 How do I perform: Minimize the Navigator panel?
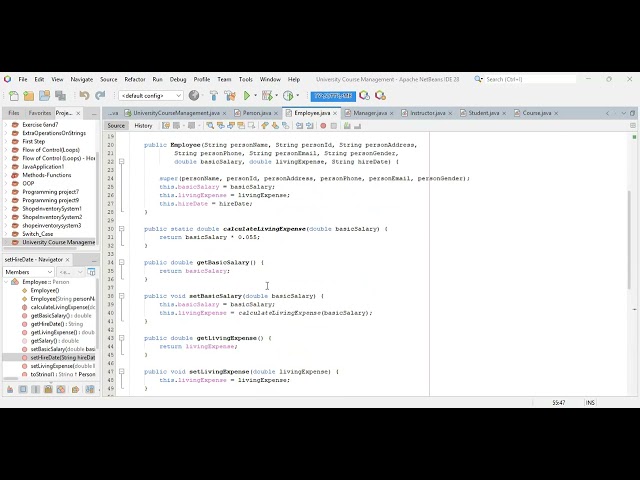coord(94,260)
